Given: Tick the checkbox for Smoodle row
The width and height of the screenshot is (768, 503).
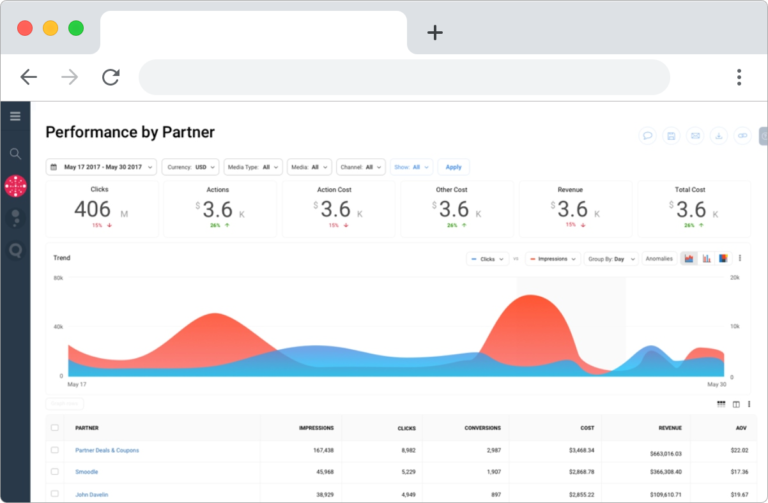Looking at the screenshot, I should 55,472.
